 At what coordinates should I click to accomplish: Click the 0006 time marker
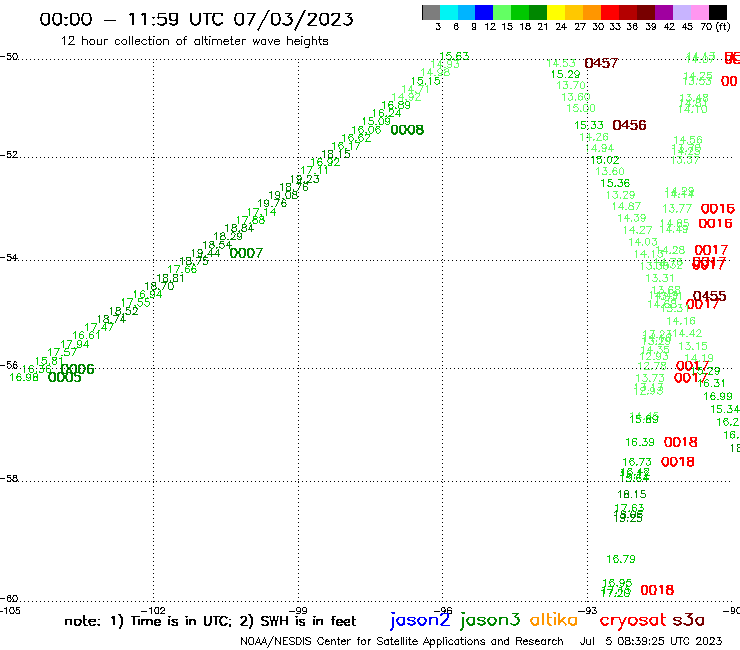77,369
